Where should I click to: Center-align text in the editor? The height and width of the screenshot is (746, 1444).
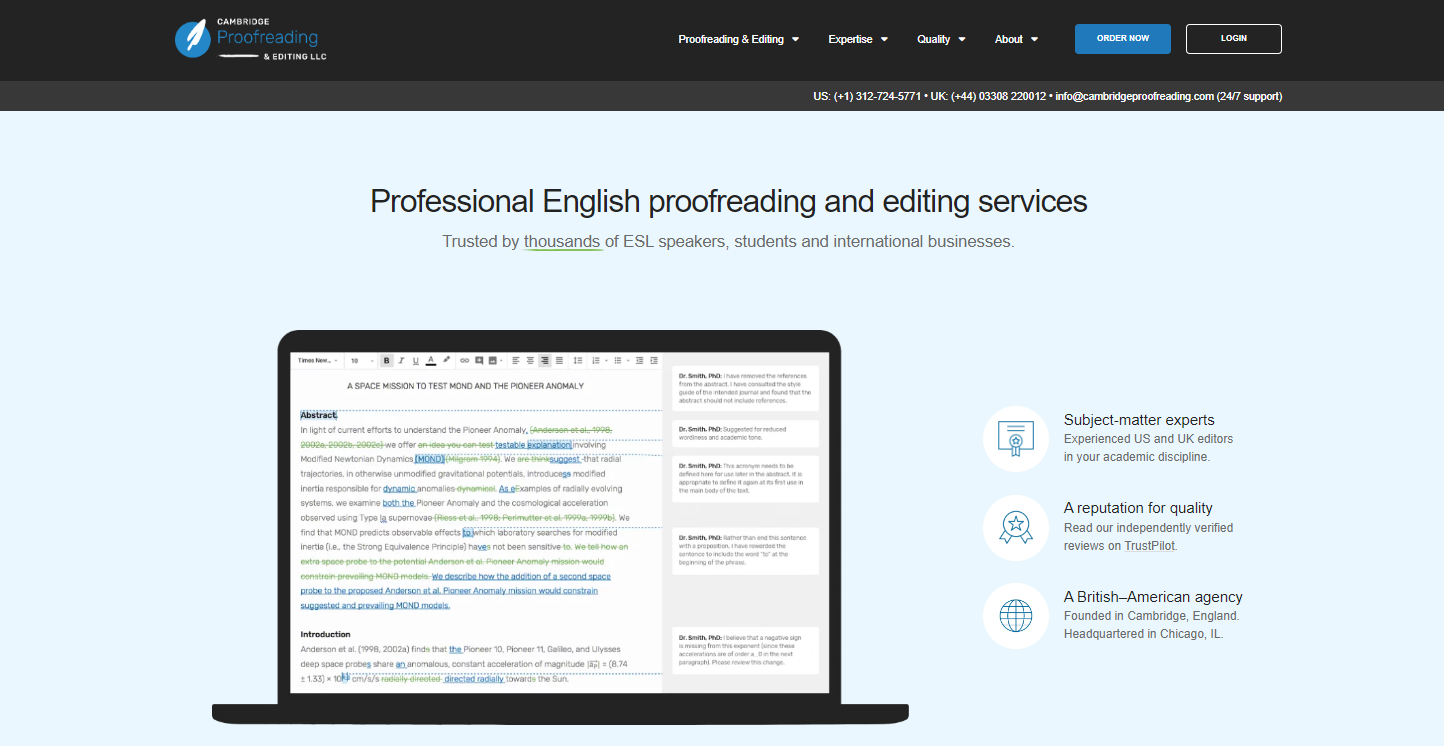(530, 360)
